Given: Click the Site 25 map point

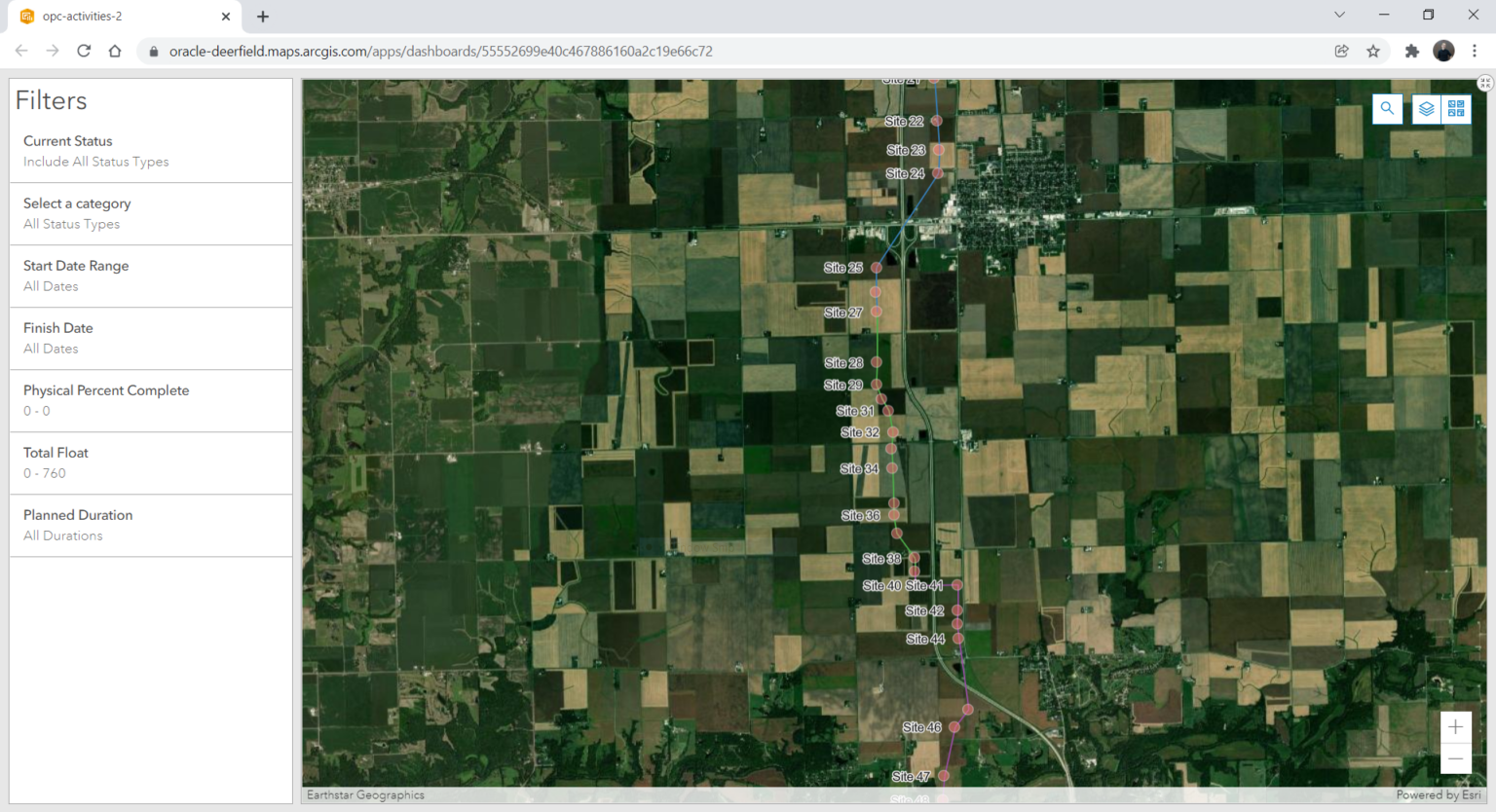Looking at the screenshot, I should click(876, 267).
